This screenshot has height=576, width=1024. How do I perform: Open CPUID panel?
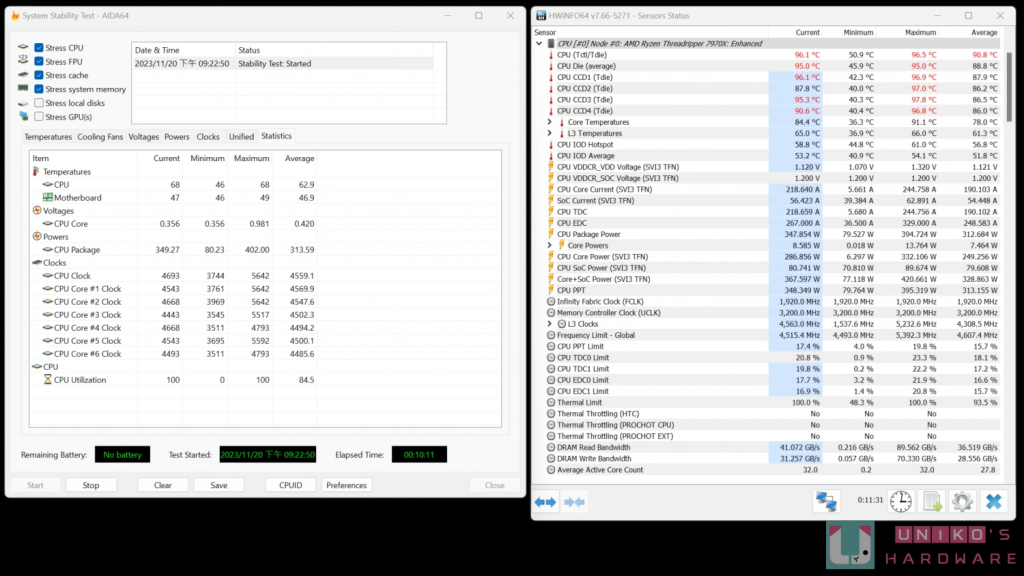point(291,485)
